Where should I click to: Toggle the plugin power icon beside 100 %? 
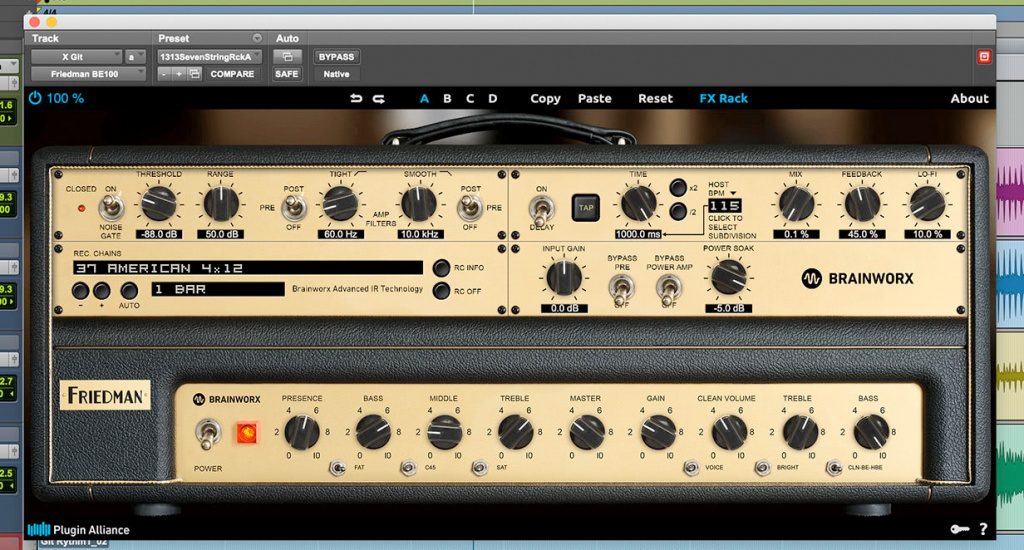tap(35, 98)
